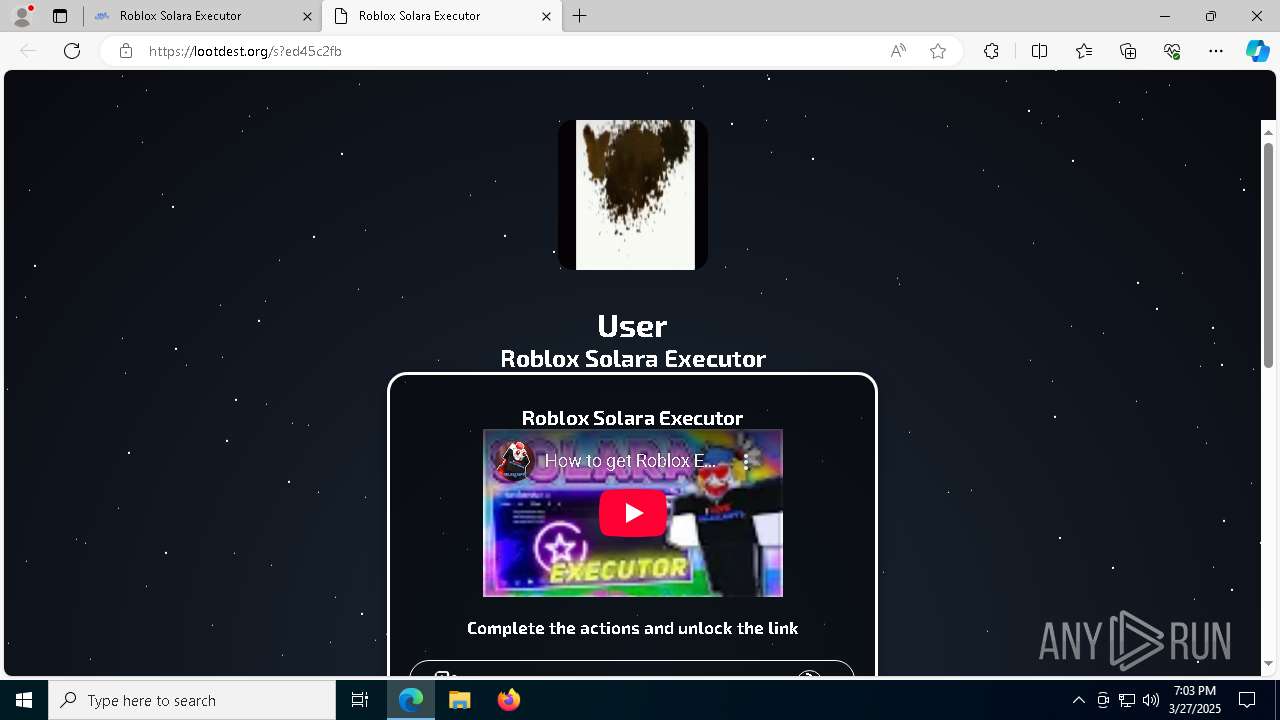Click the "User" heading
1280x720 pixels.
632,325
